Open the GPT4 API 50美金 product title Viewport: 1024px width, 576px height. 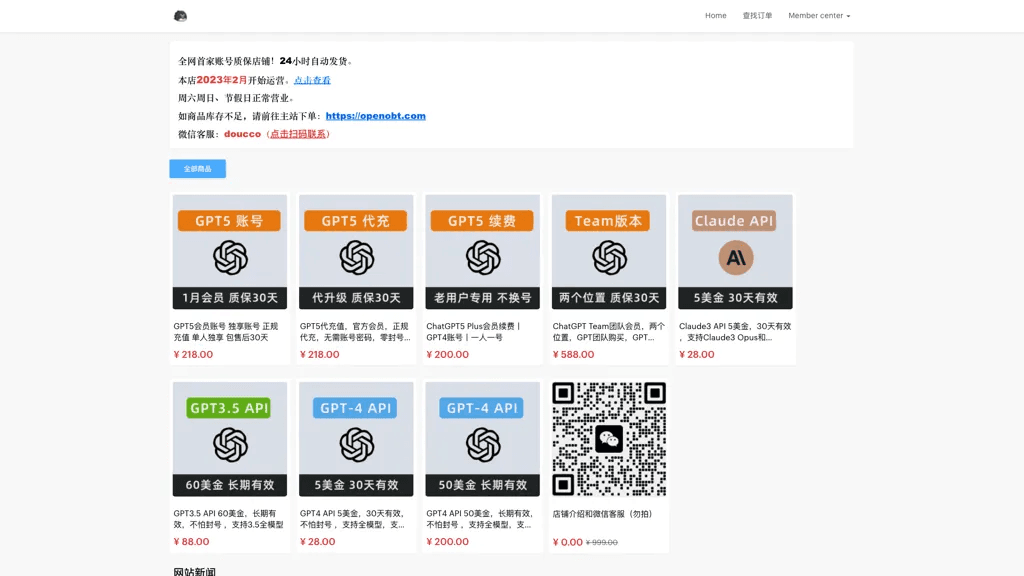(x=480, y=519)
